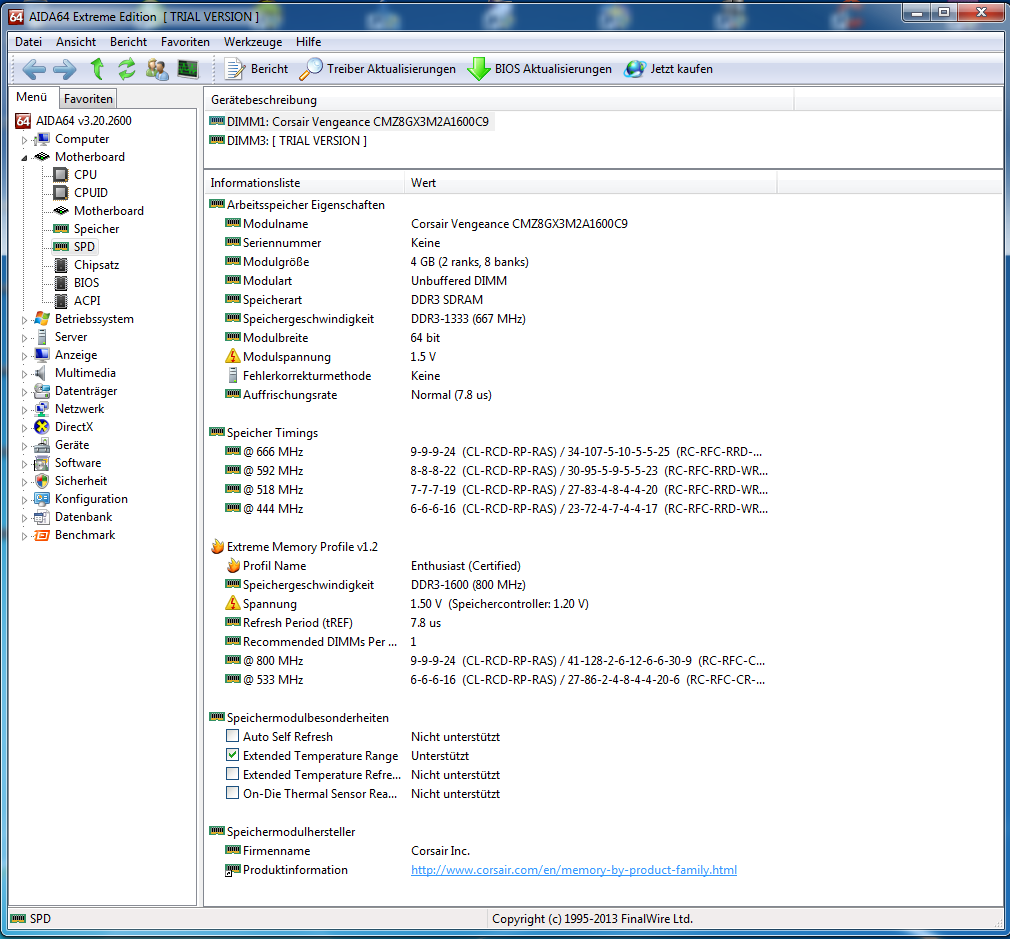Screen dimensions: 1010x939
Task: Open the Hilfe menu
Action: click(309, 42)
